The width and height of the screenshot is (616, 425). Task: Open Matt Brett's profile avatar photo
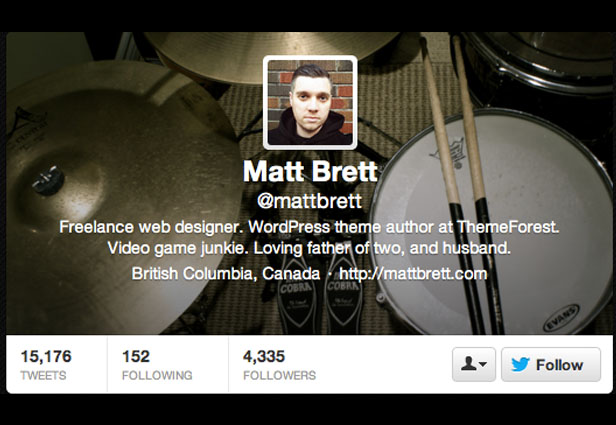point(310,103)
